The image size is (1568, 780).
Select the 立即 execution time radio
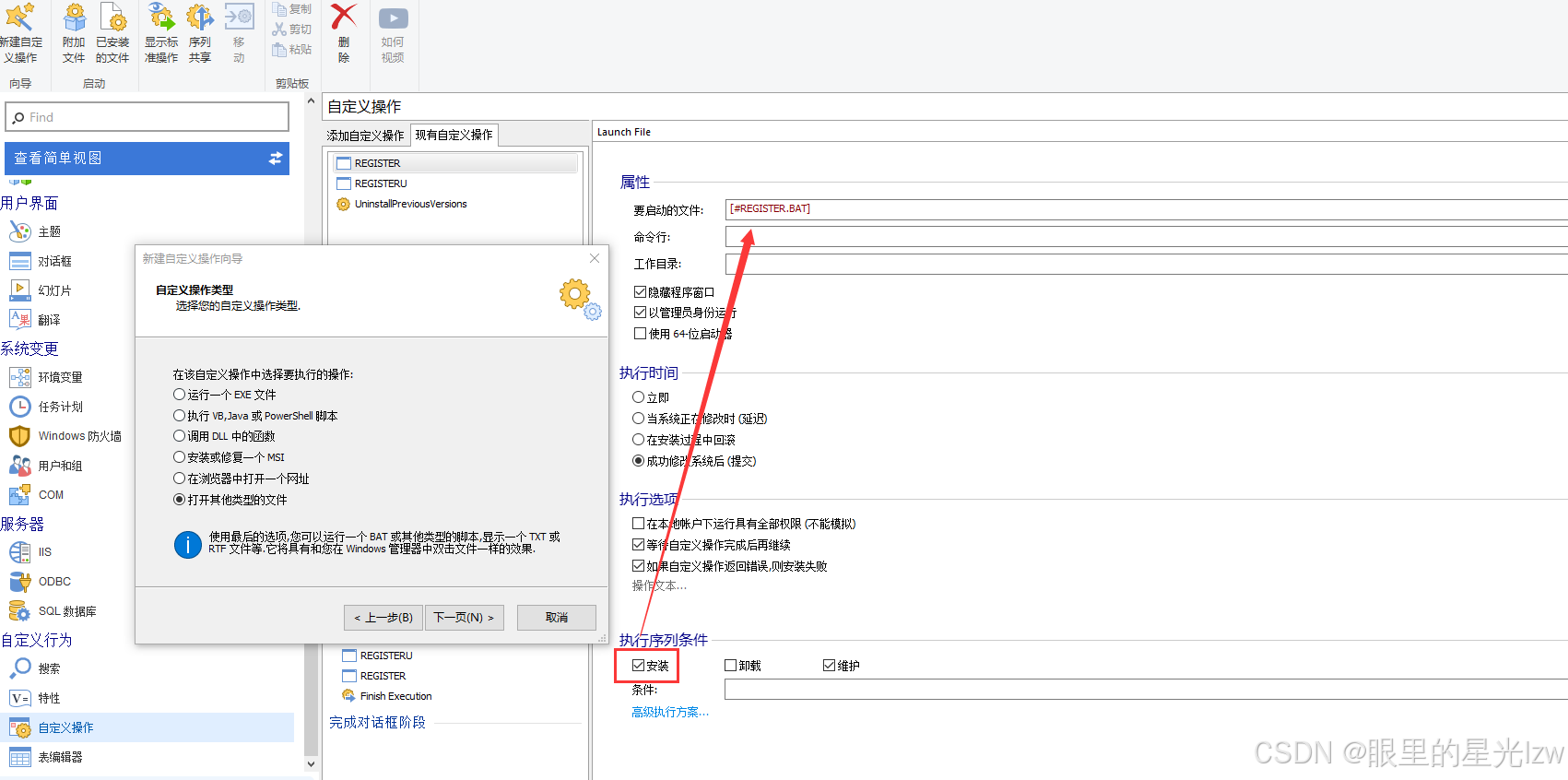(x=638, y=397)
